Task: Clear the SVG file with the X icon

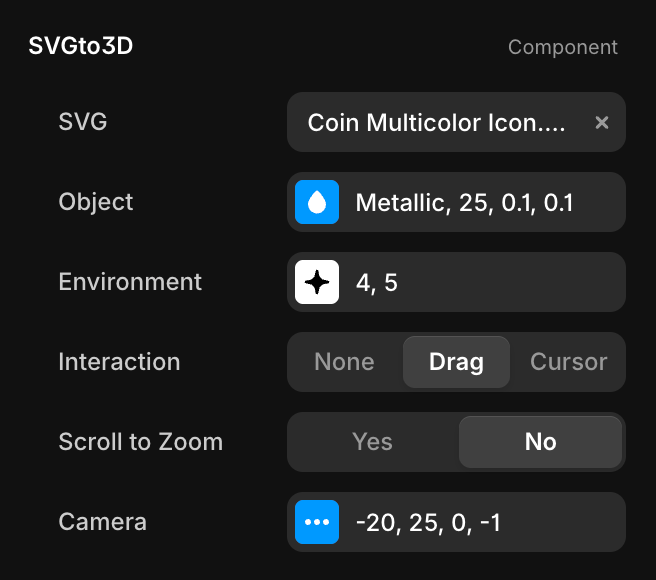Action: (602, 122)
